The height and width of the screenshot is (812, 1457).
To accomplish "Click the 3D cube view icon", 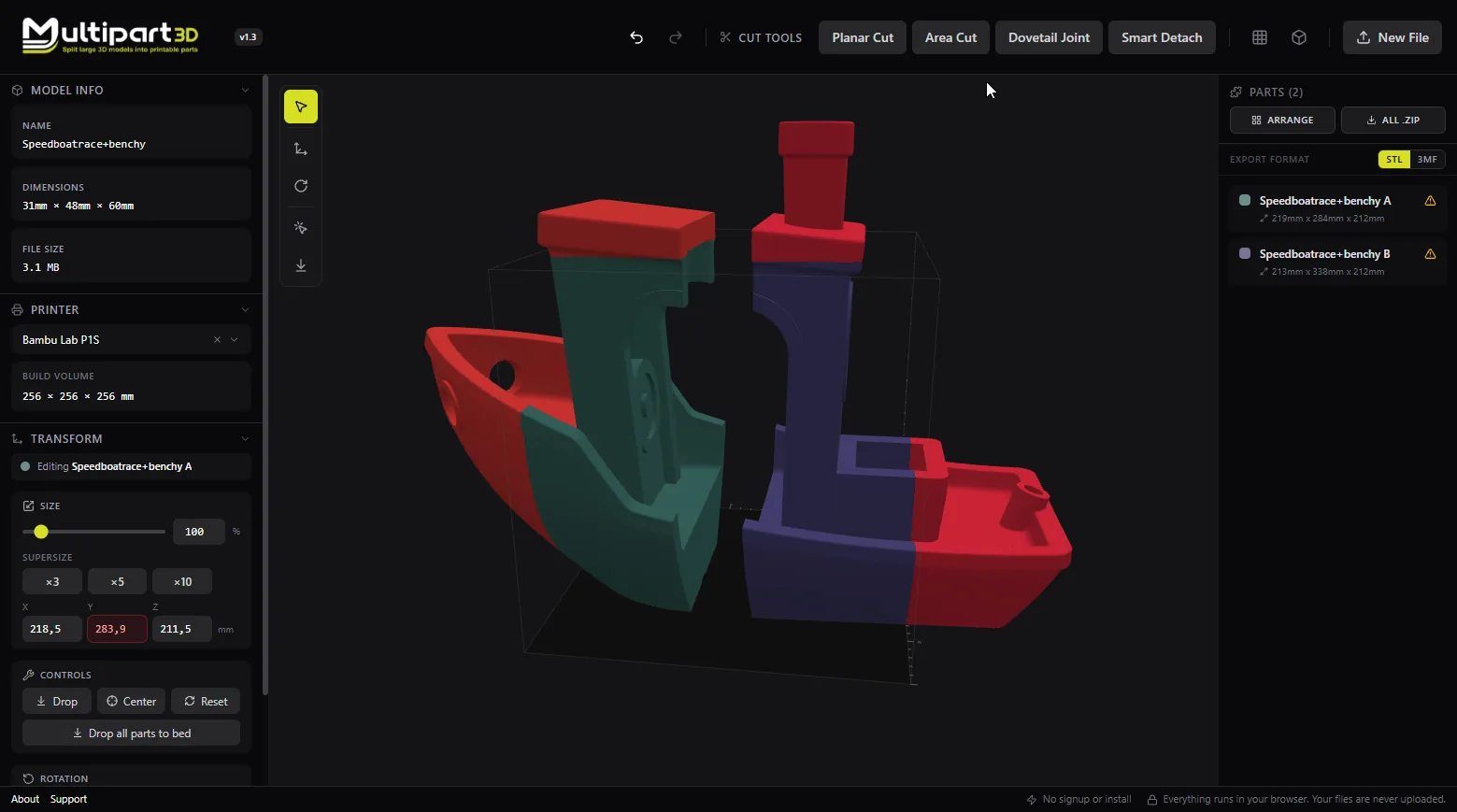I will [x=1299, y=37].
